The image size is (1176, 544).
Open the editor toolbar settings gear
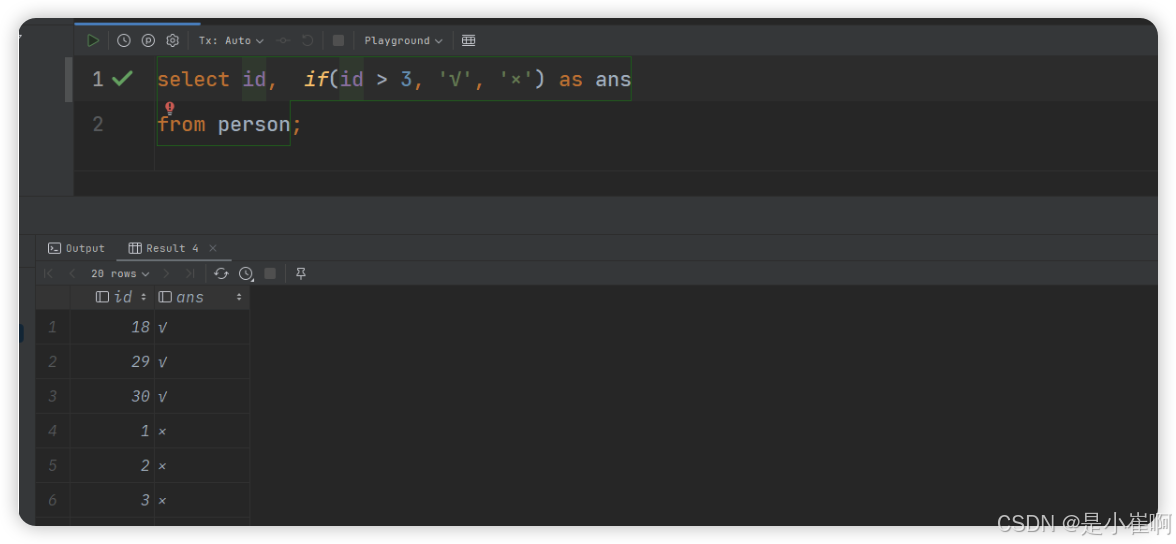pyautogui.click(x=172, y=41)
